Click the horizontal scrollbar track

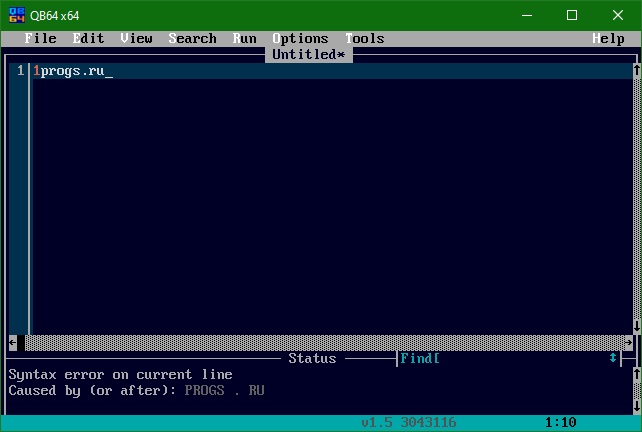point(325,342)
